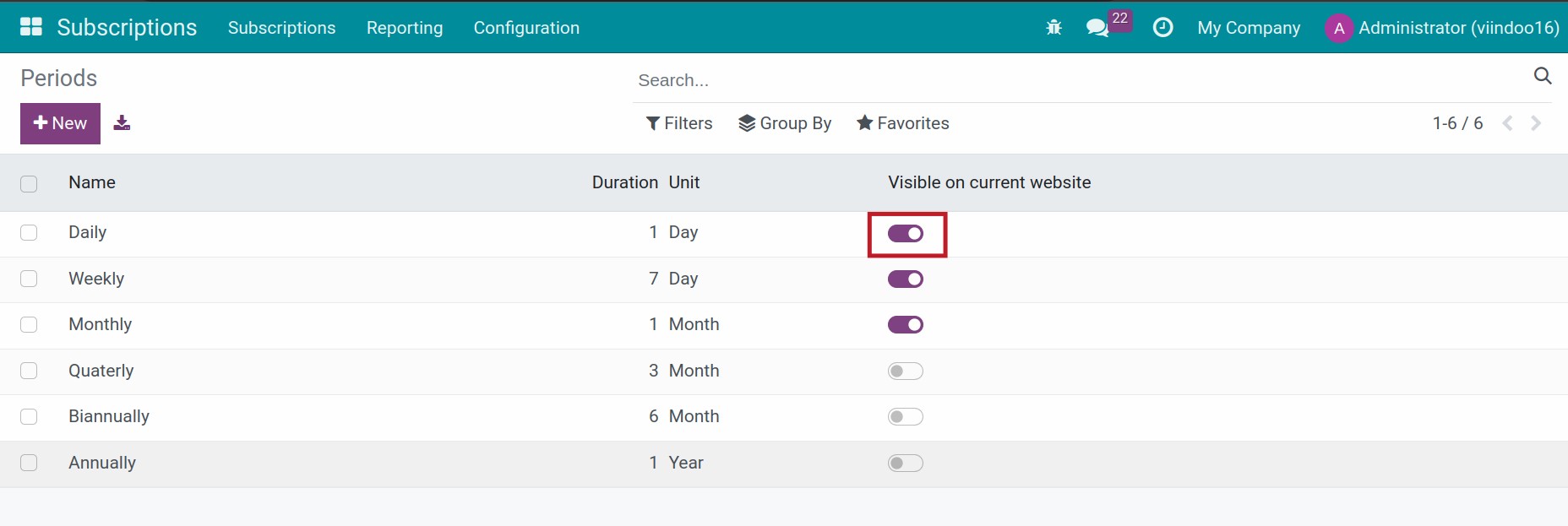Click the New button

coord(60,123)
